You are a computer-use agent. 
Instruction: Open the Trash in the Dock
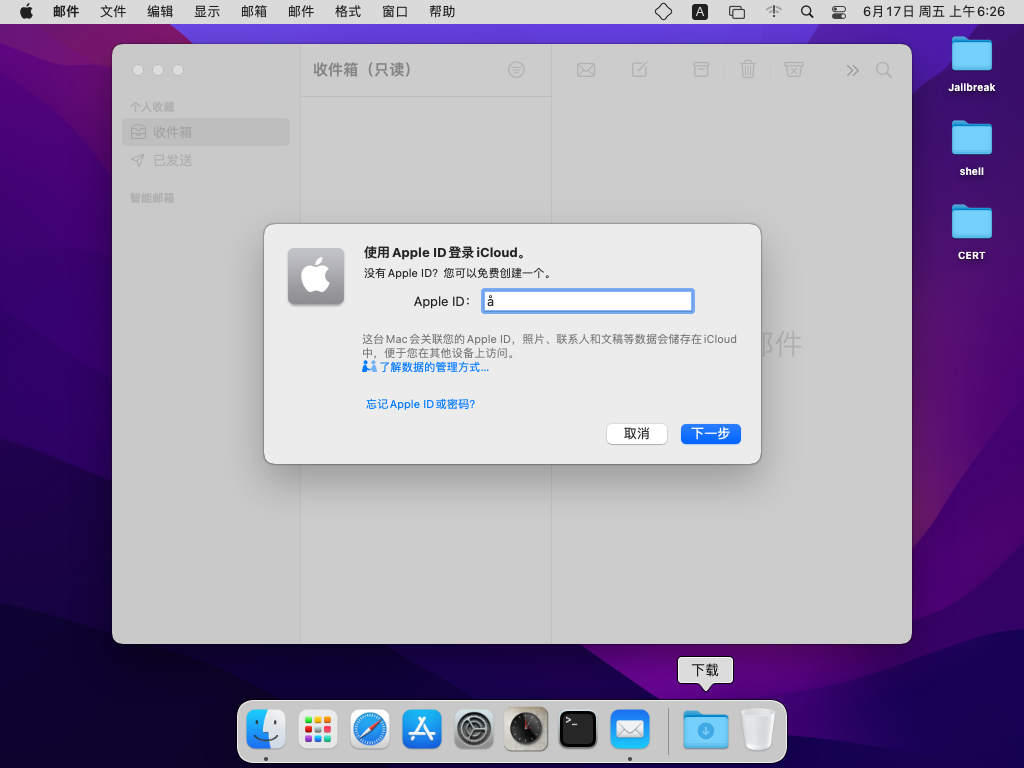[758, 729]
